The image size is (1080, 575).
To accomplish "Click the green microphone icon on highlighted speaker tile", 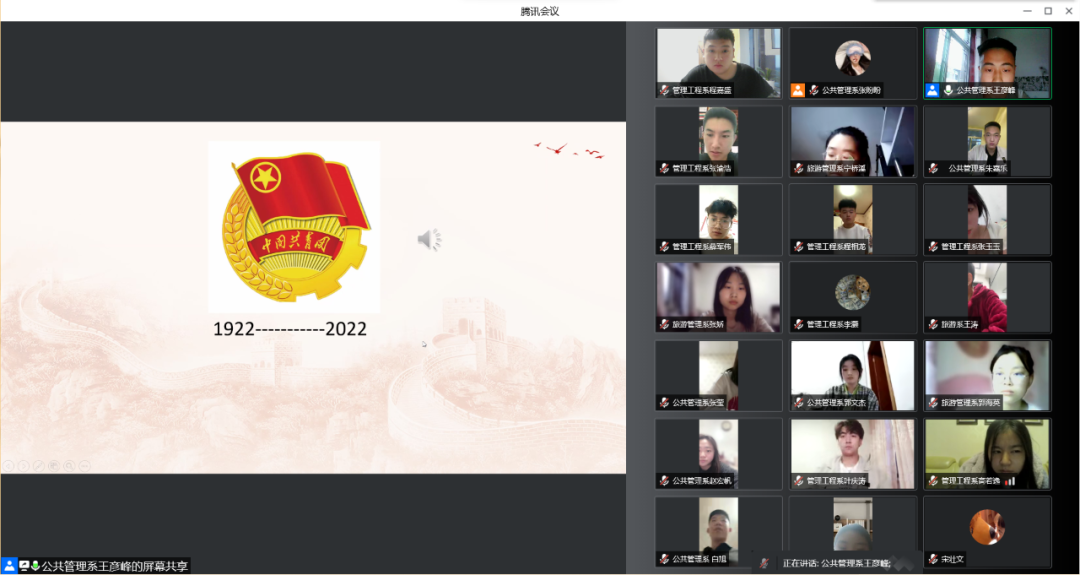I will (x=948, y=90).
